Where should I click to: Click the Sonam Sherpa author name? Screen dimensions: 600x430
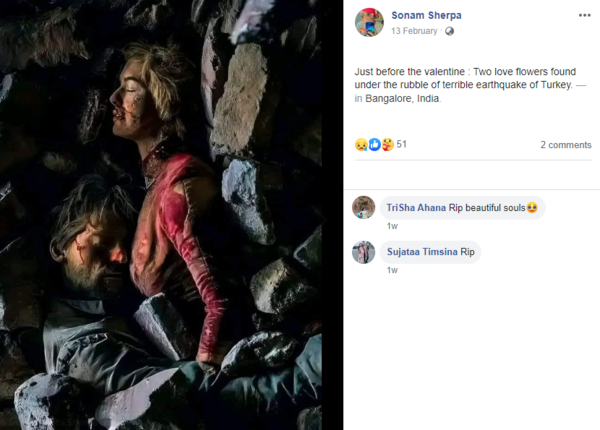click(426, 16)
